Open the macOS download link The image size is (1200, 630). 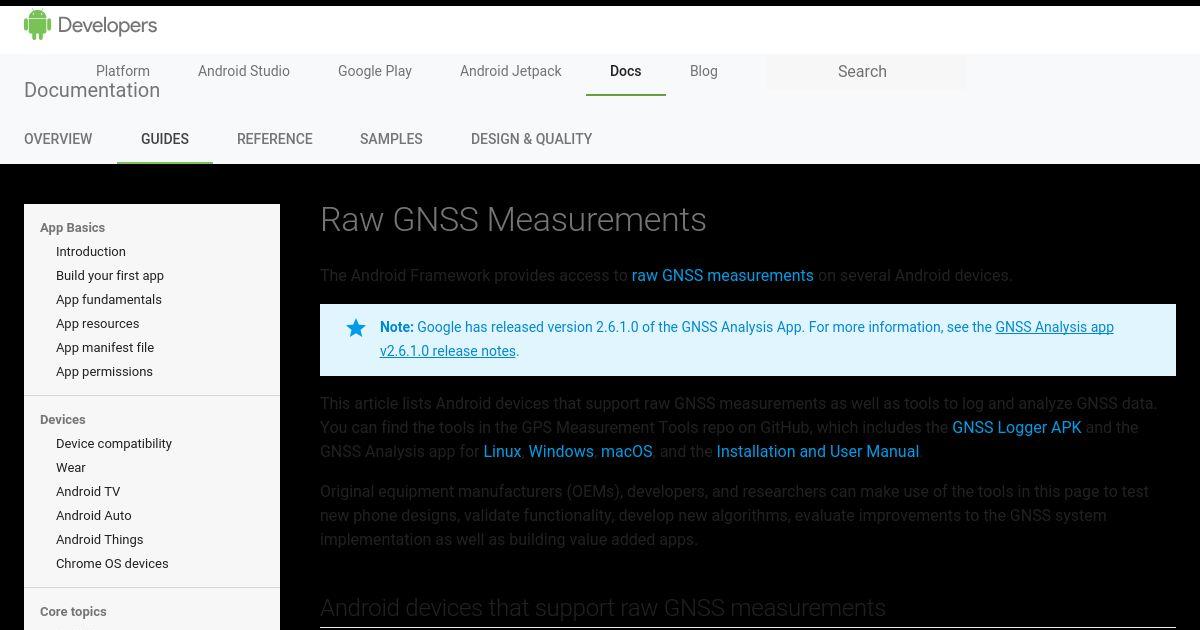pyautogui.click(x=627, y=452)
